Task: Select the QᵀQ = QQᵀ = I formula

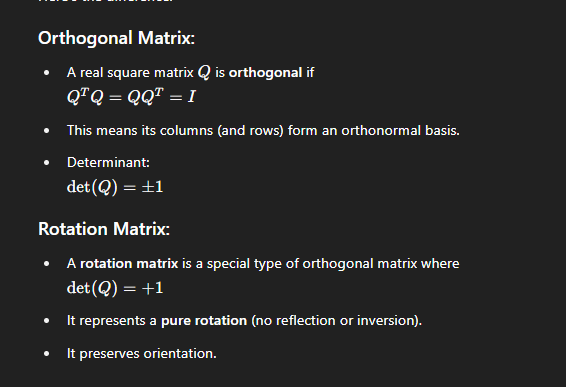Action: coord(131,97)
